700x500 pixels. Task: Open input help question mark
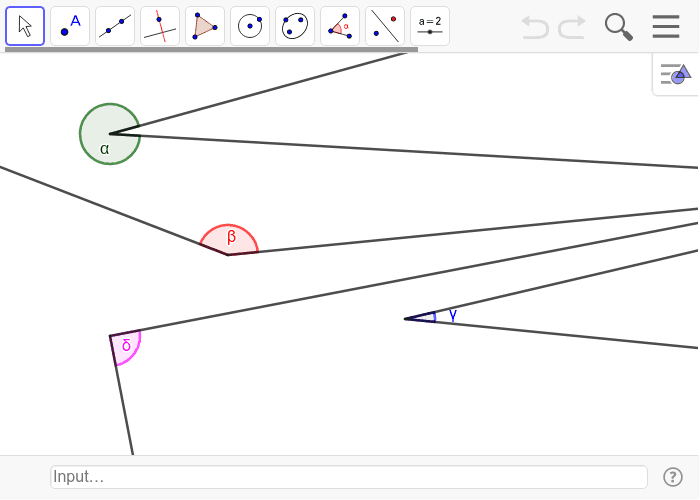pos(672,477)
